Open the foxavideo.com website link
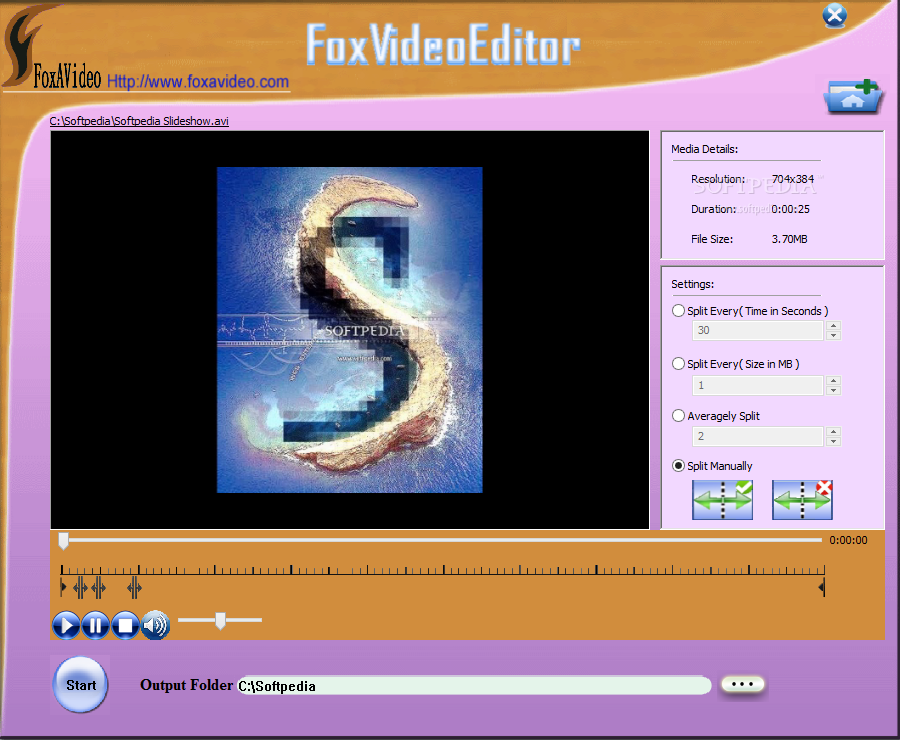Screen dimensions: 900x740 pyautogui.click(x=198, y=82)
